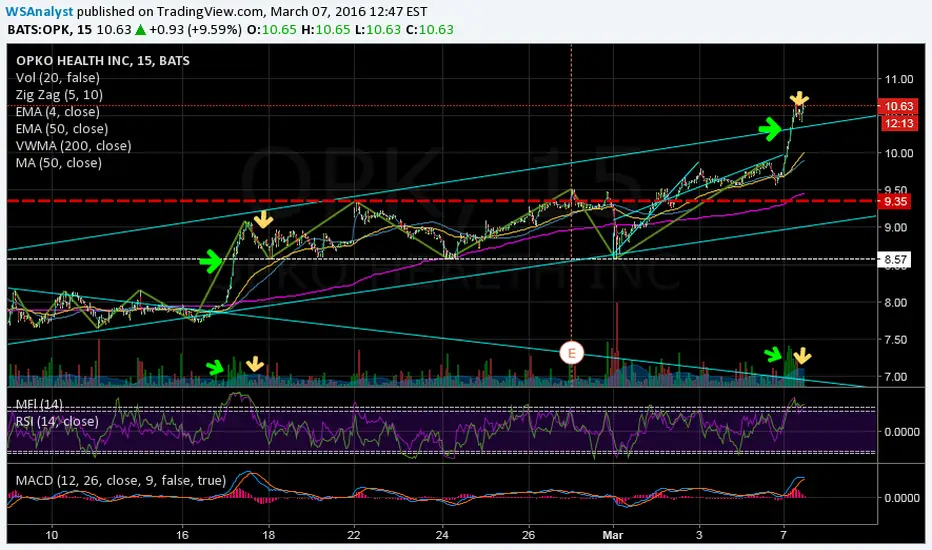Viewport: 932px width, 550px height.
Task: Click the '24' date on time axis
Action: click(x=442, y=535)
